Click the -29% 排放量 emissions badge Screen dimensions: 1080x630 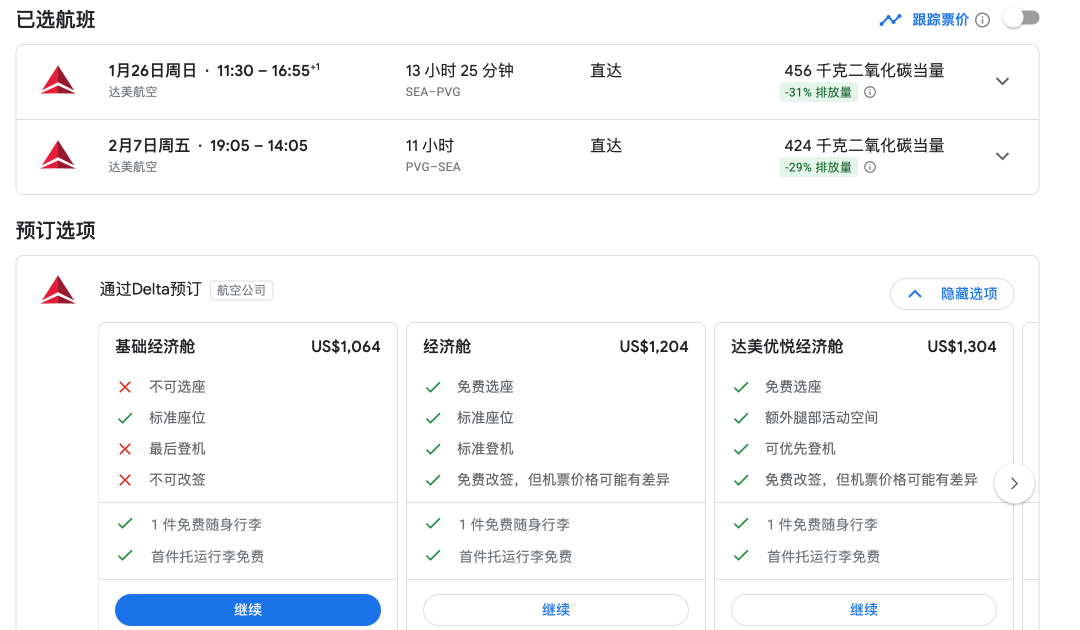click(x=818, y=167)
